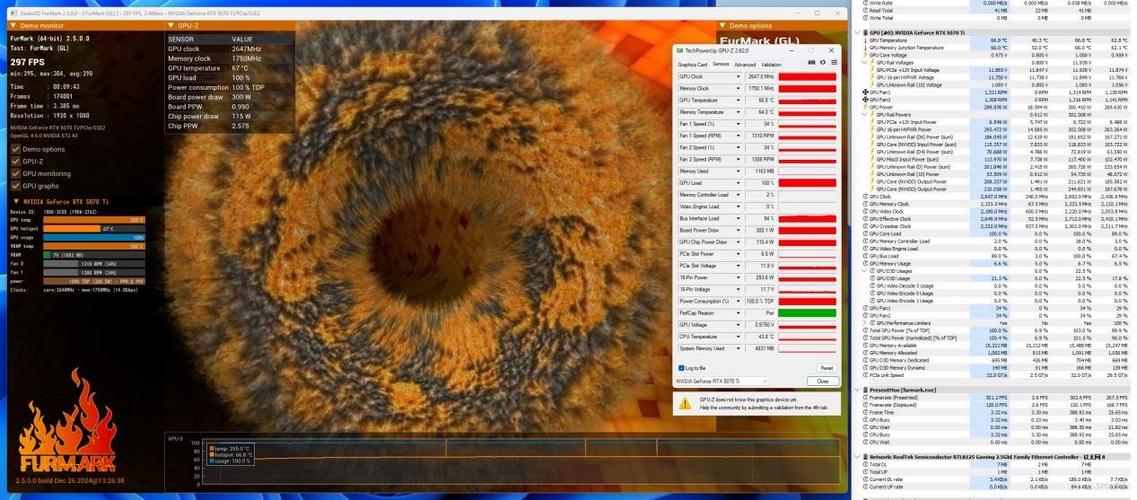This screenshot has width=1137, height=500.
Task: Uncheck the Demo options checkbox
Action: click(15, 149)
